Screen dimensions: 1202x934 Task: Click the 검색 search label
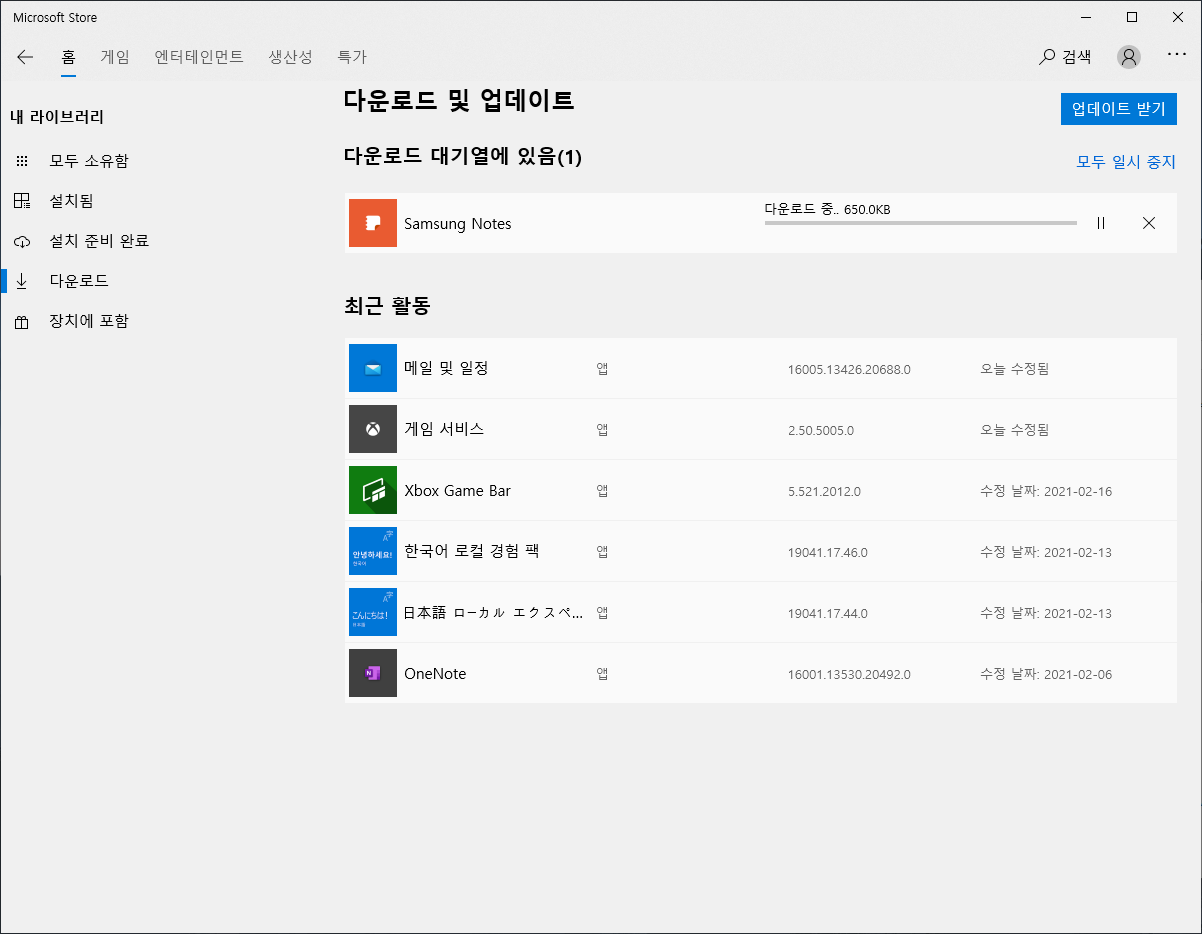1077,57
